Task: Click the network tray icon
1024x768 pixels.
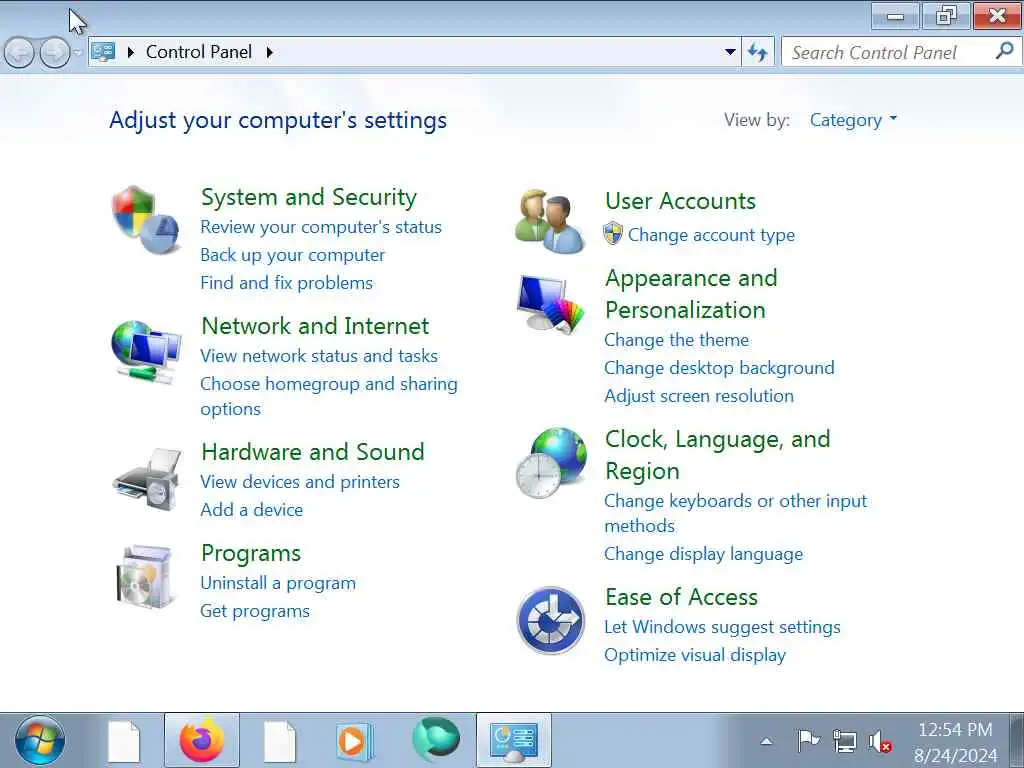Action: click(x=844, y=741)
